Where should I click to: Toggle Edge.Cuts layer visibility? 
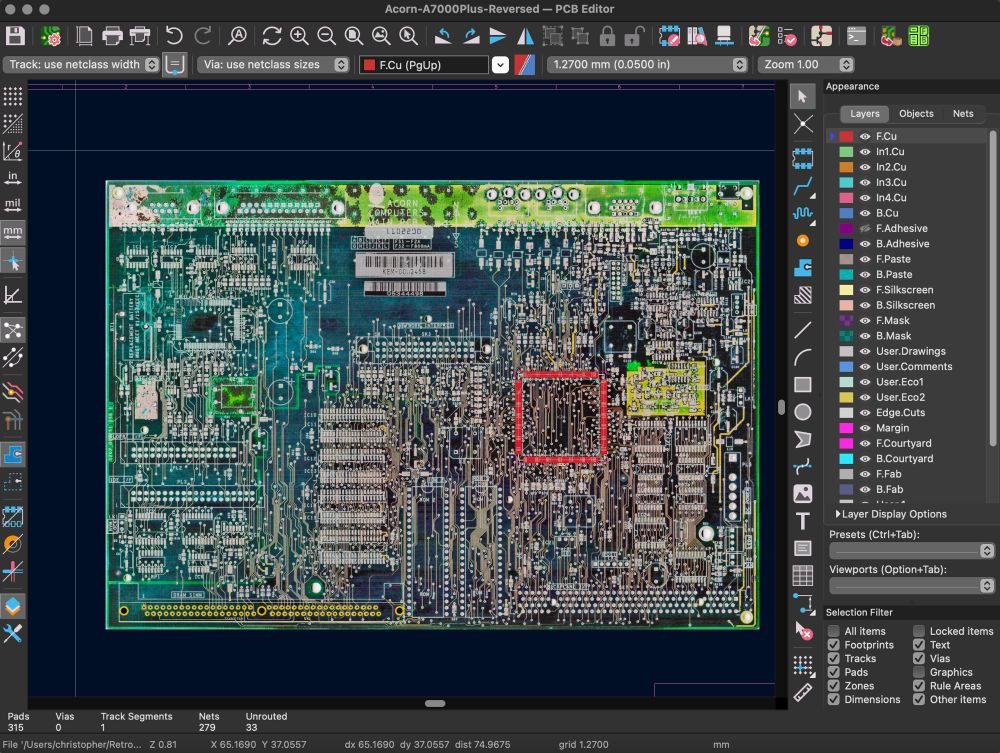click(x=865, y=413)
